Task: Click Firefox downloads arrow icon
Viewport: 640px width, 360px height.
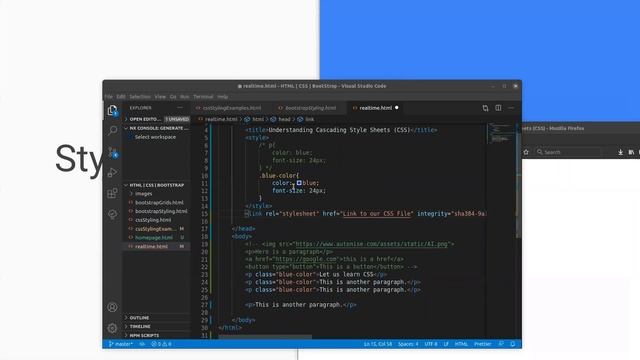Action: coord(620,152)
